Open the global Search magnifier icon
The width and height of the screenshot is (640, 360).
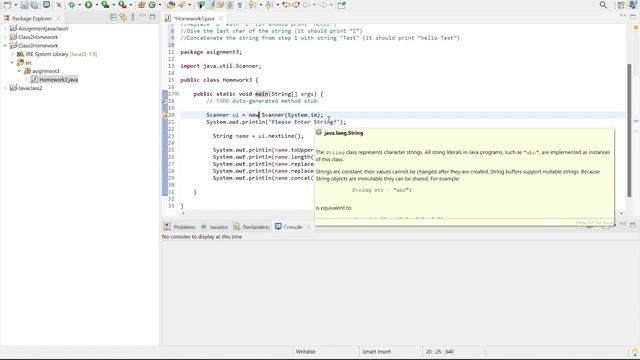pos(603,5)
